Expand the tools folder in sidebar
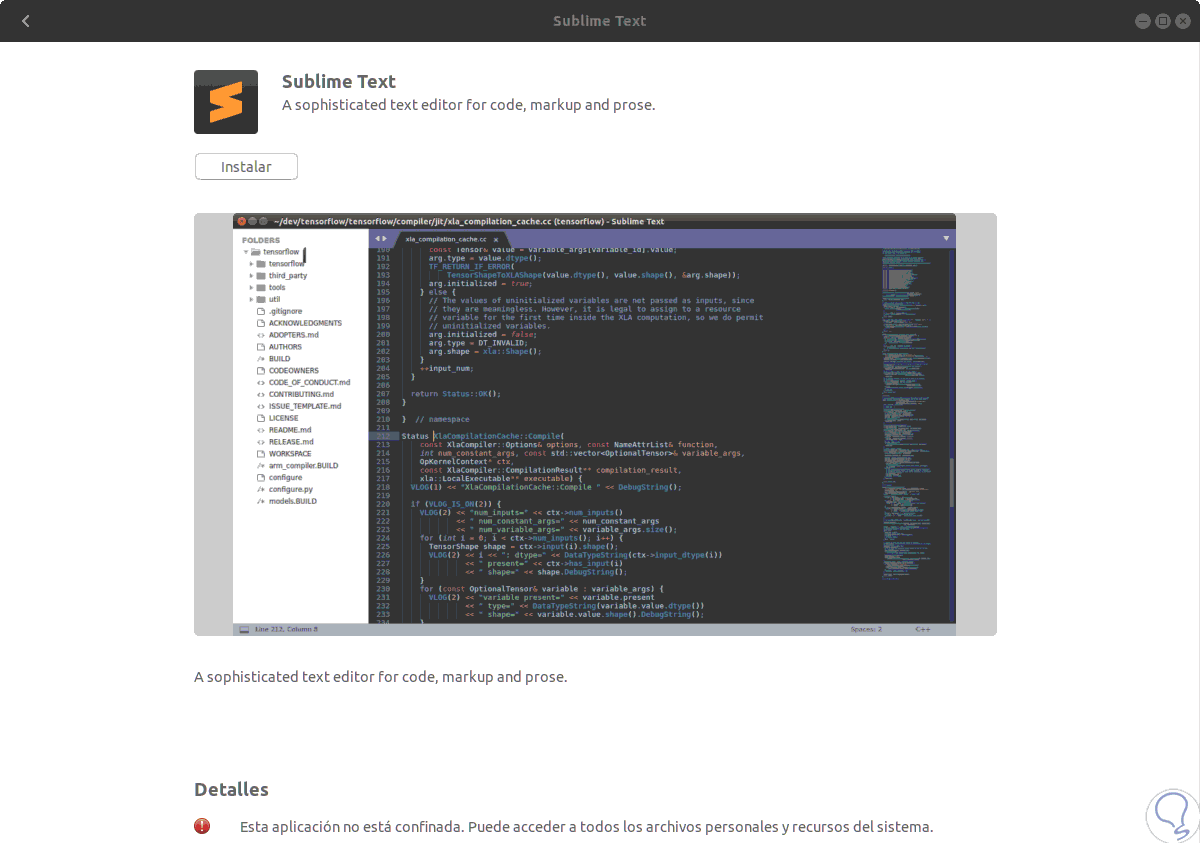 (252, 287)
